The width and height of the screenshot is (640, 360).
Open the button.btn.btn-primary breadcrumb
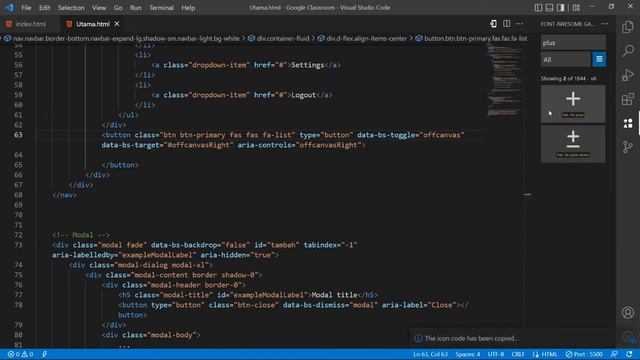[476, 38]
